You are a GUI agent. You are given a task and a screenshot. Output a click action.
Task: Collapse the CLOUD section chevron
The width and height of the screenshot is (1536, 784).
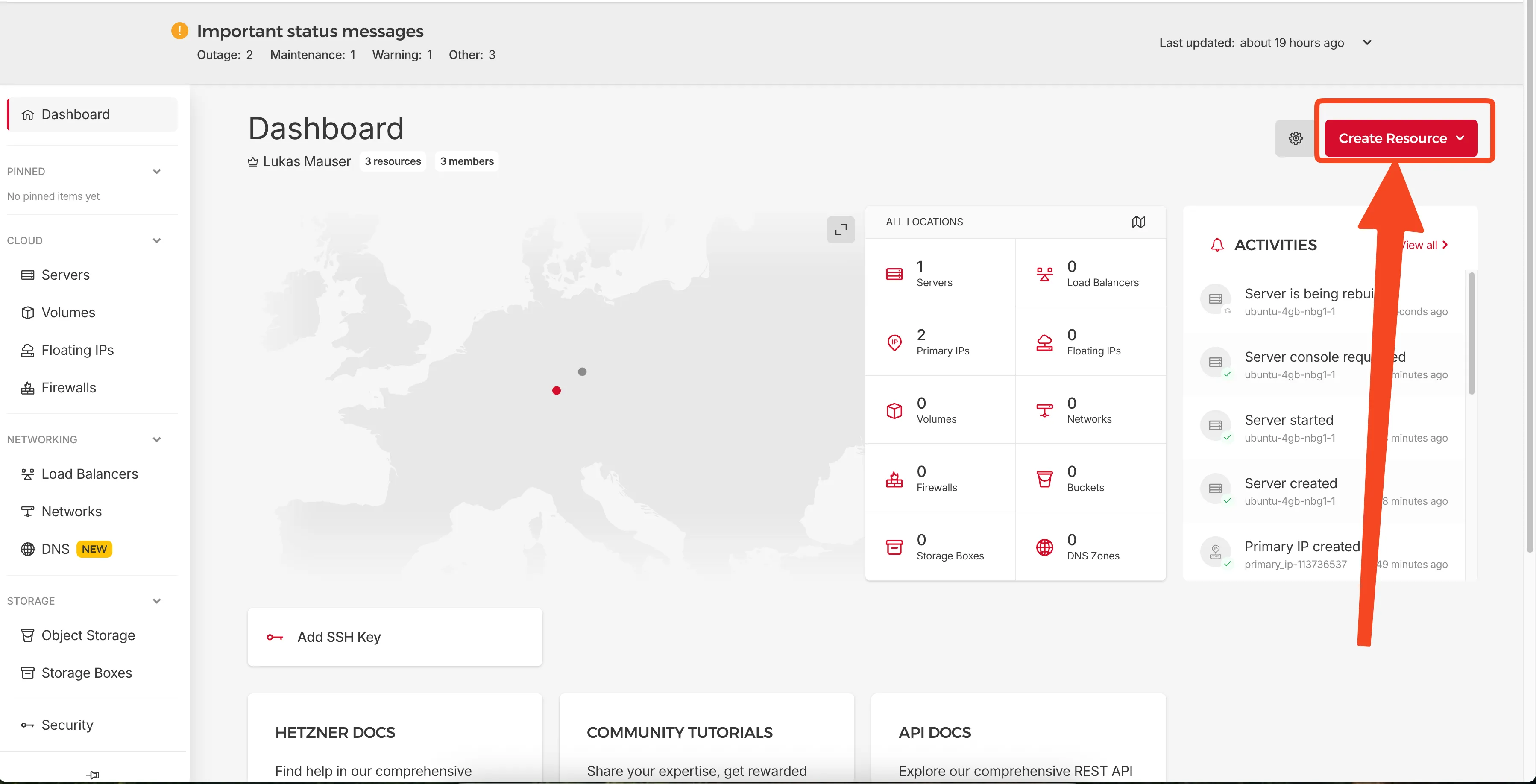157,240
